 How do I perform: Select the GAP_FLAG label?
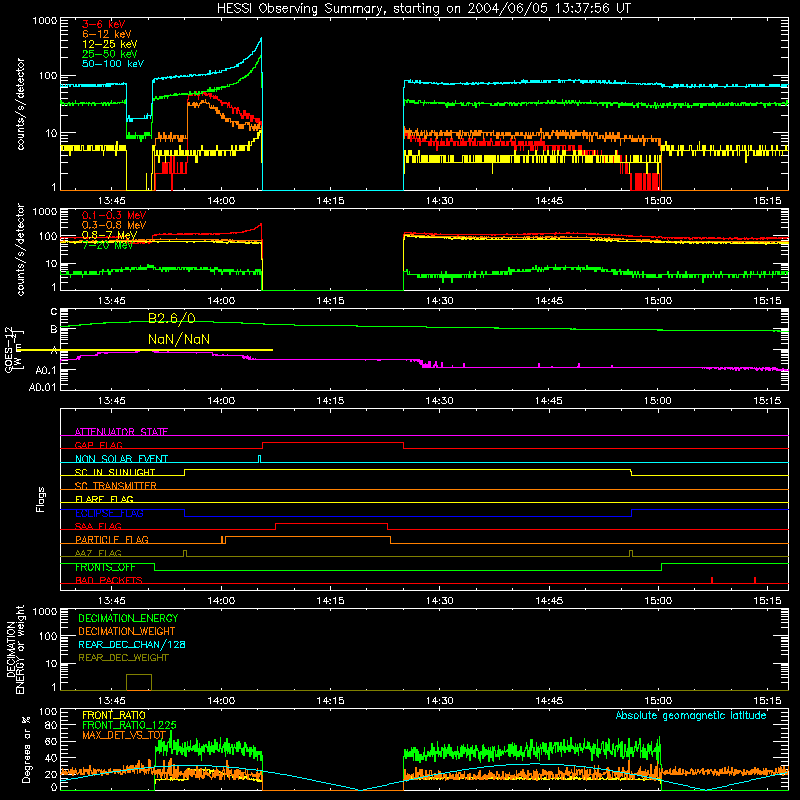tap(98, 445)
